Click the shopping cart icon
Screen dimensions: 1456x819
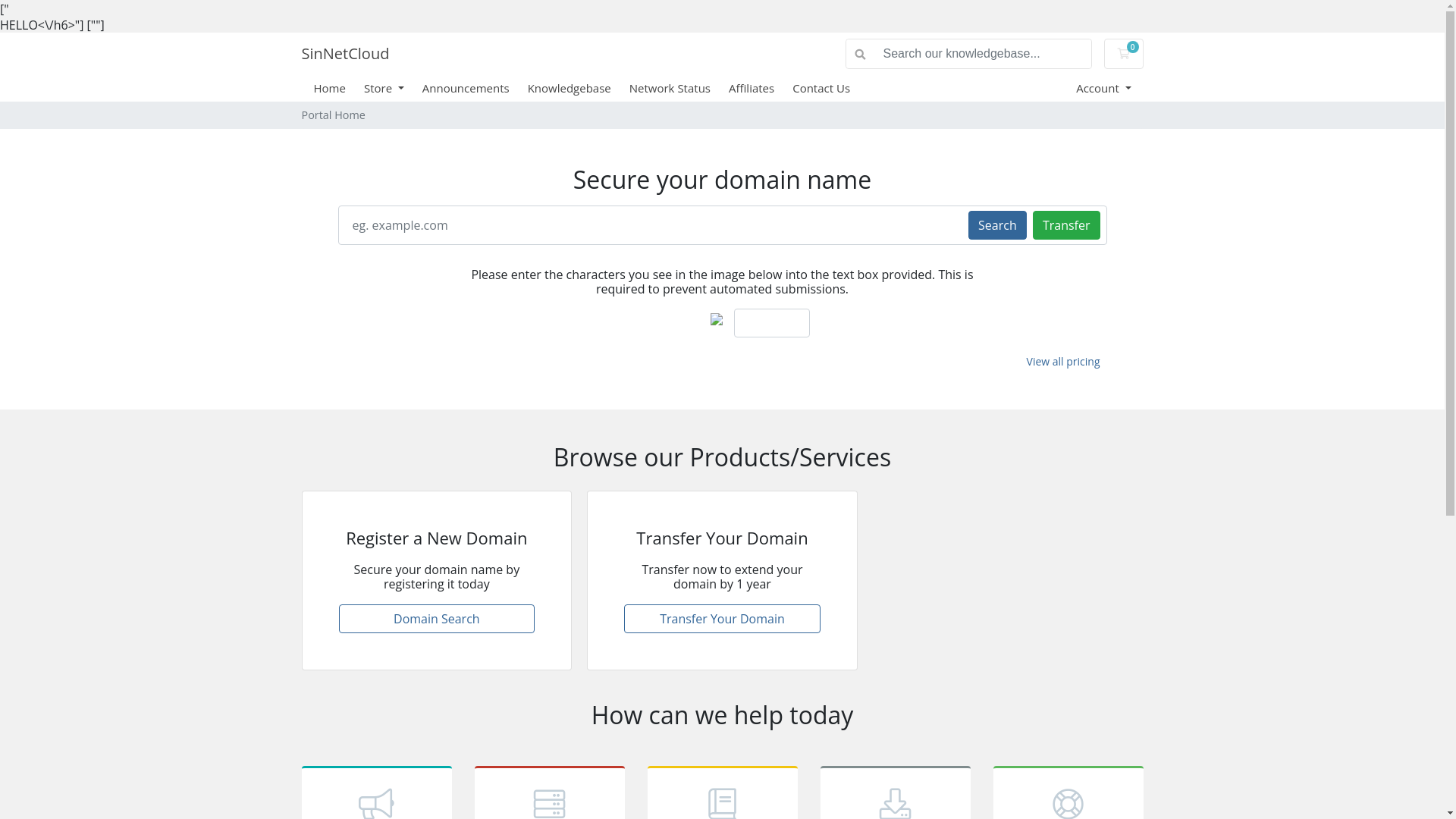coord(1123,54)
